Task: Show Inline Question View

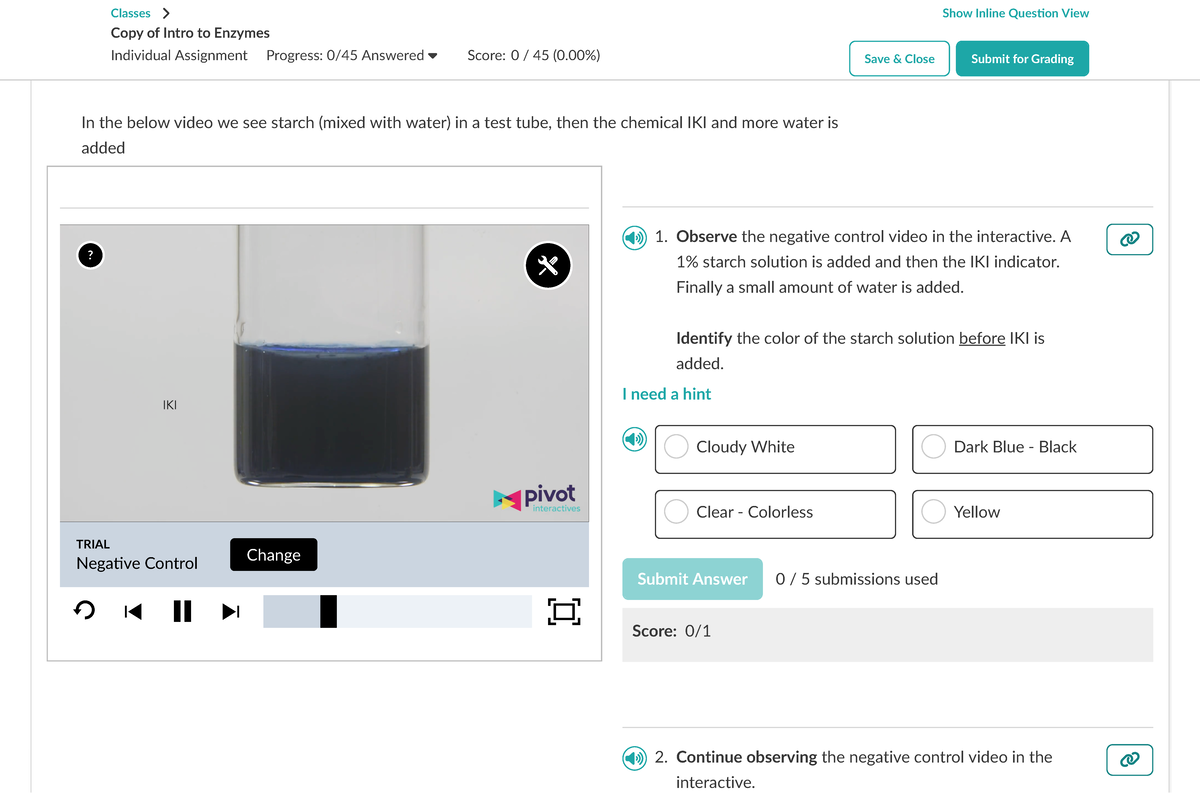Action: [1015, 13]
